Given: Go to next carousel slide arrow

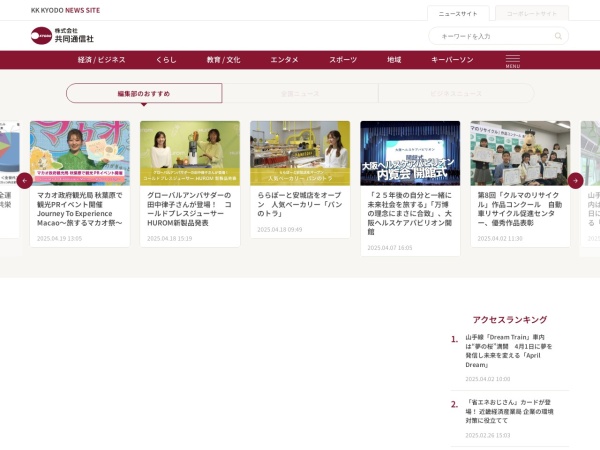Looking at the screenshot, I should click(x=576, y=181).
